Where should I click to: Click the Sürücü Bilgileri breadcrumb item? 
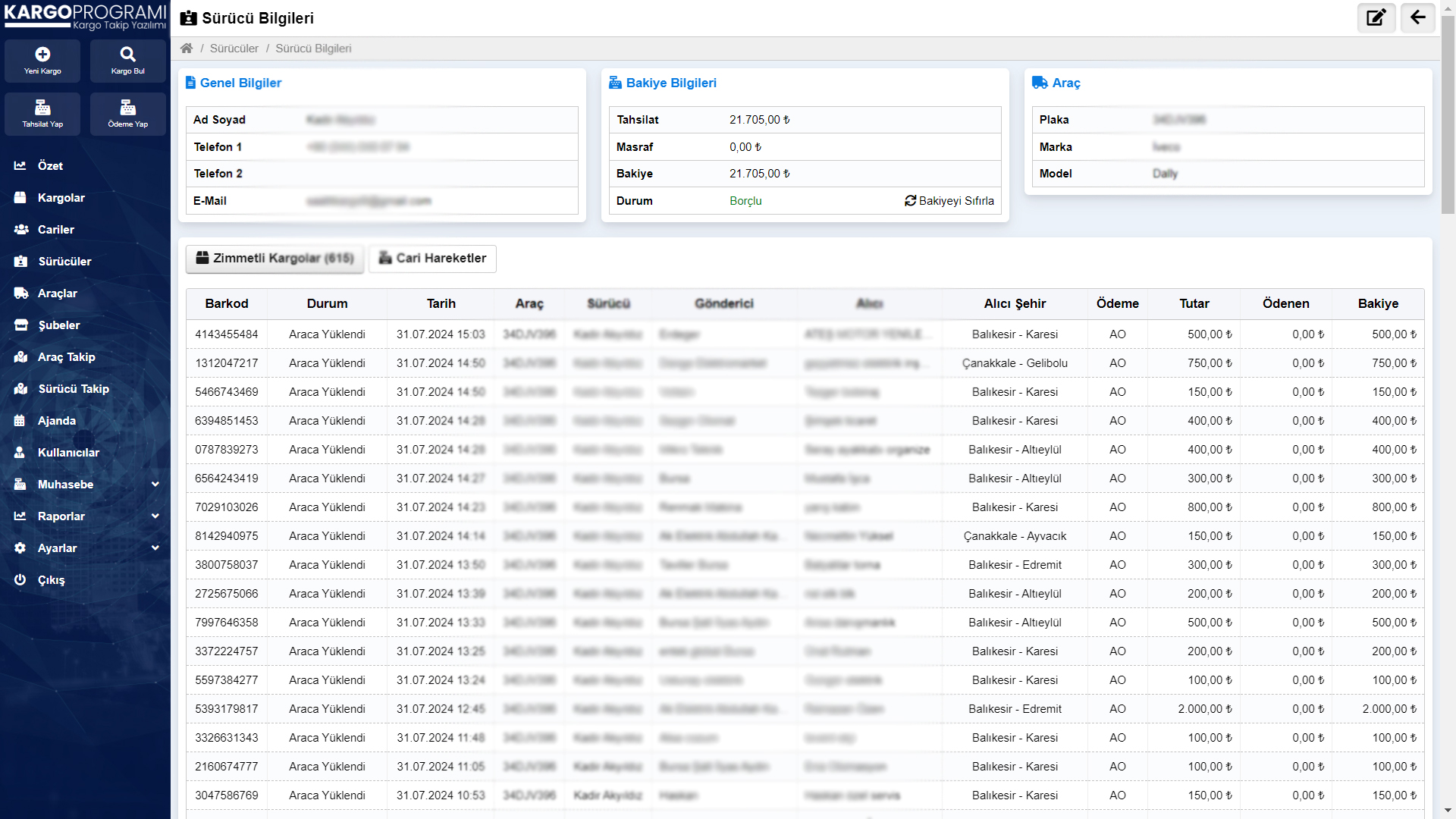313,48
